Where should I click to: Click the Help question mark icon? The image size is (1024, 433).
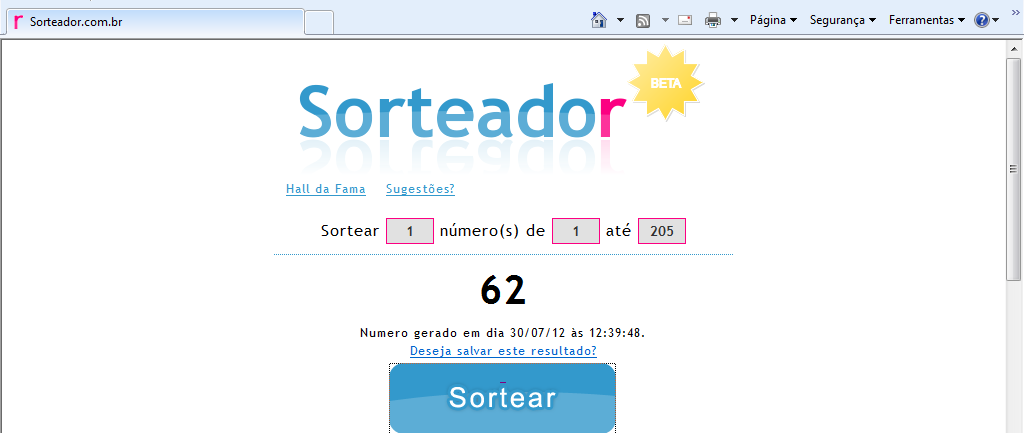982,20
